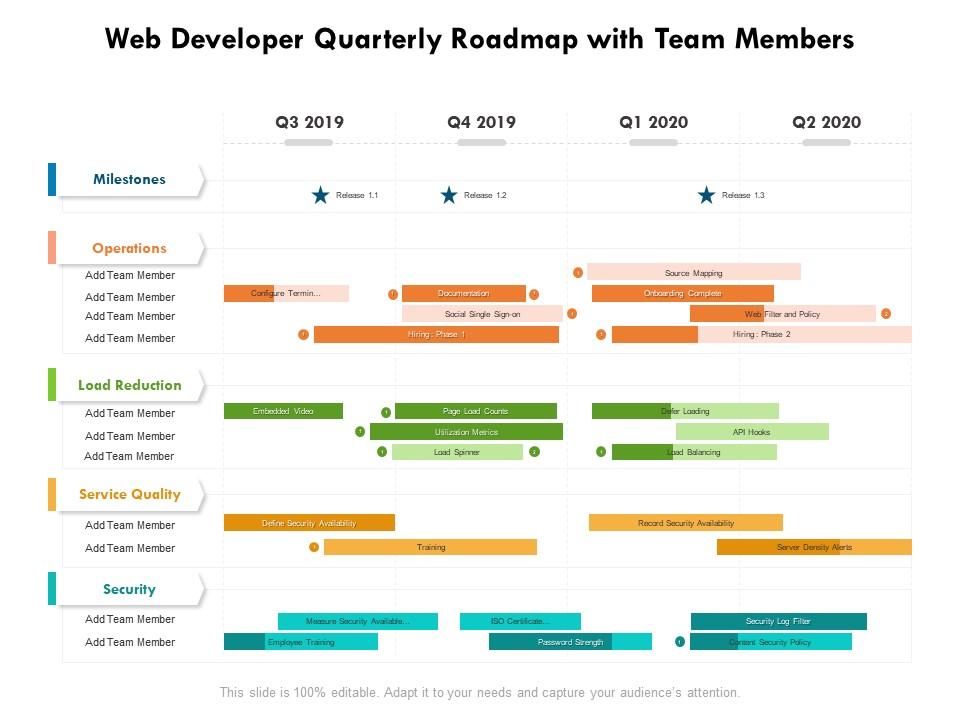Click the Q3 2019 quarter heading

pyautogui.click(x=309, y=122)
